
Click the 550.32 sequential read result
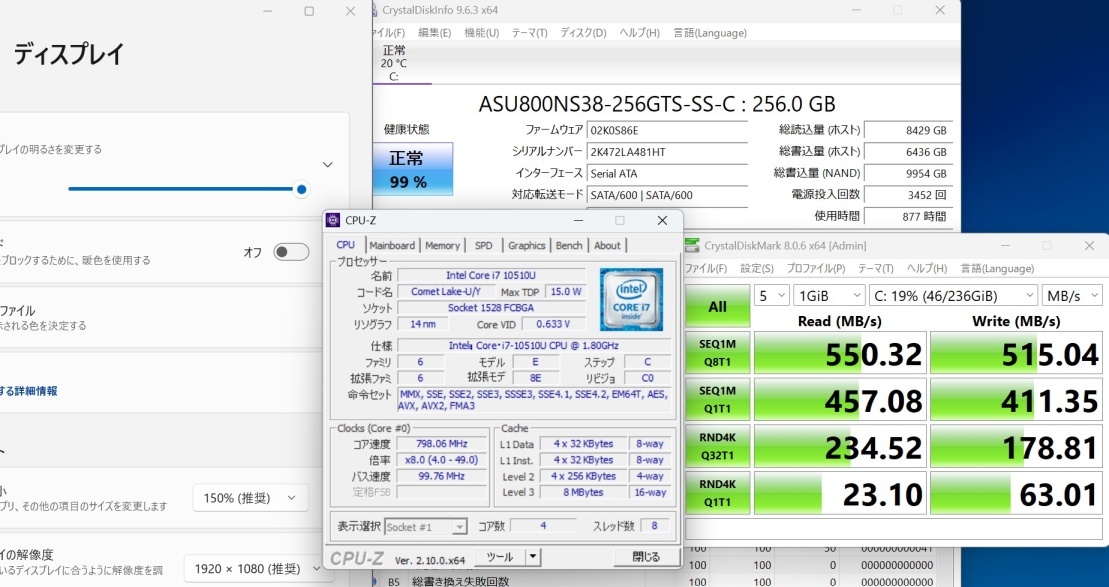tap(840, 353)
